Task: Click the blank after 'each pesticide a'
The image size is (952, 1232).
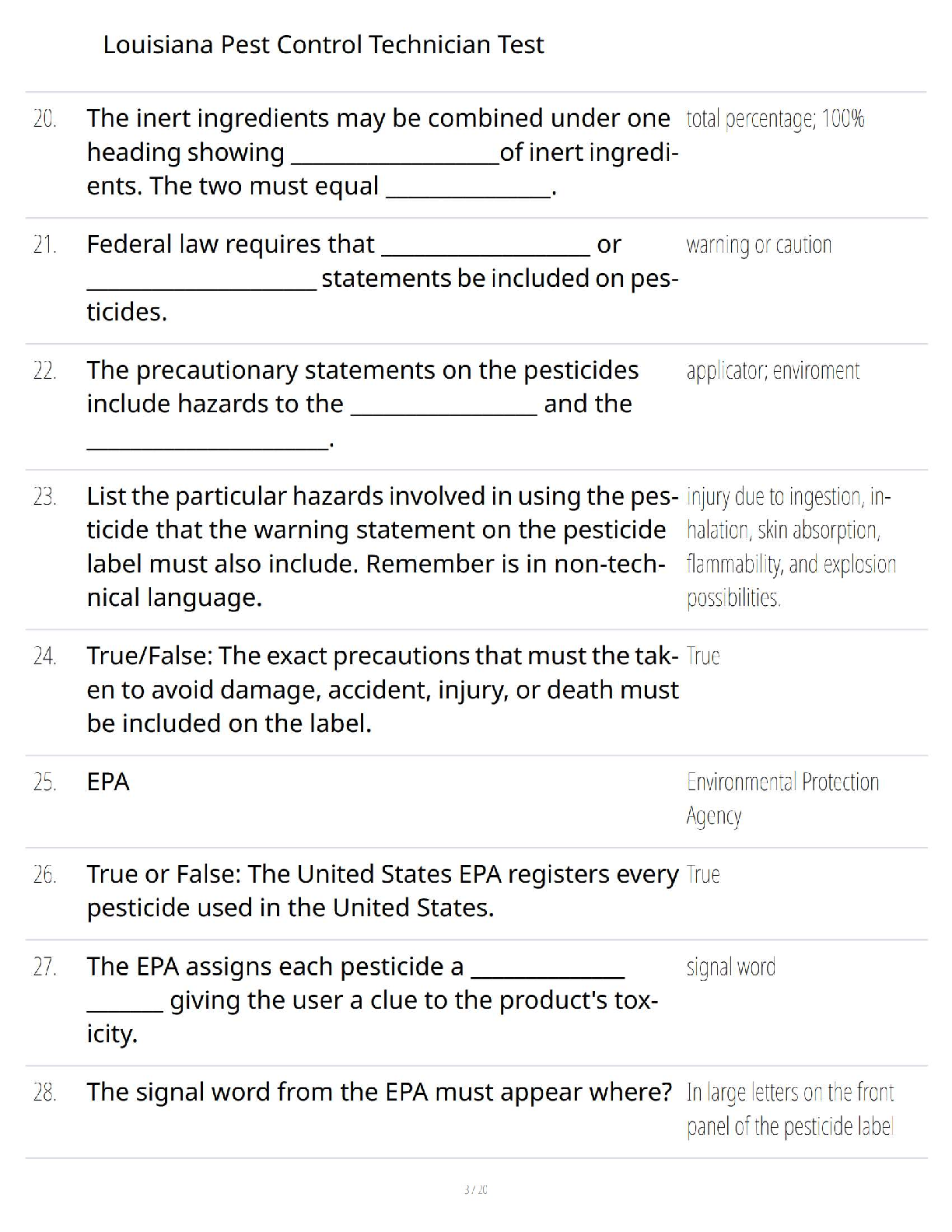Action: pyautogui.click(x=548, y=970)
